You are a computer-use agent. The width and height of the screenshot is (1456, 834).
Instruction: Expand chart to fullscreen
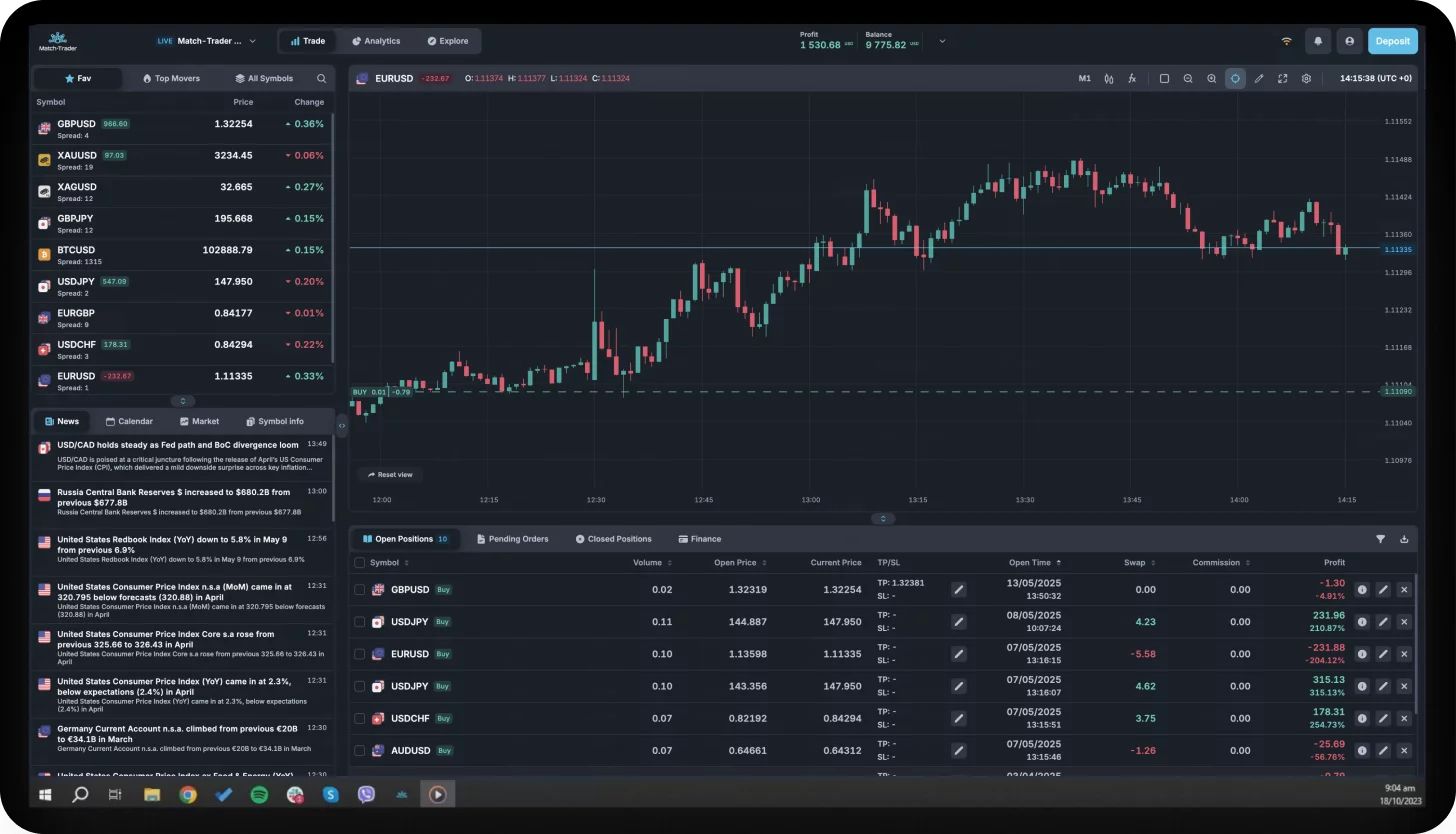point(1283,78)
